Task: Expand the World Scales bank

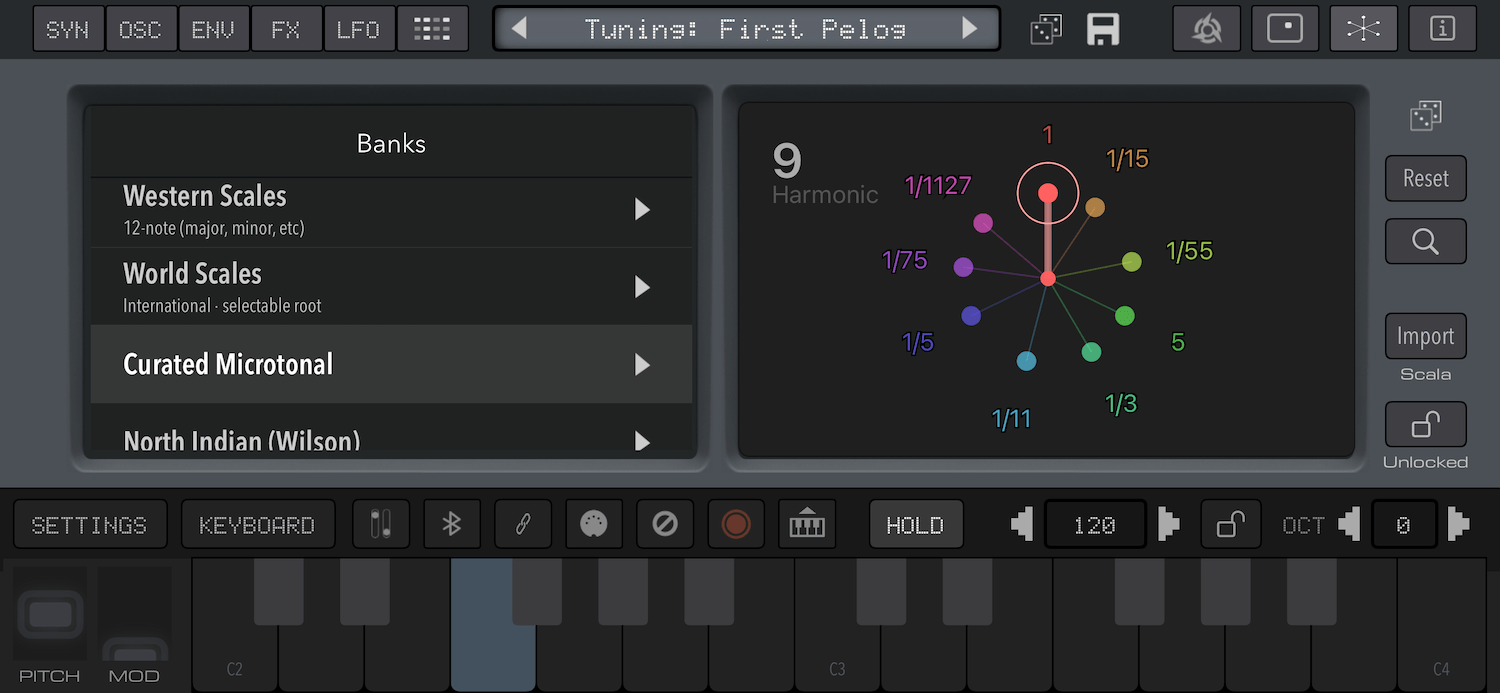Action: coord(391,286)
